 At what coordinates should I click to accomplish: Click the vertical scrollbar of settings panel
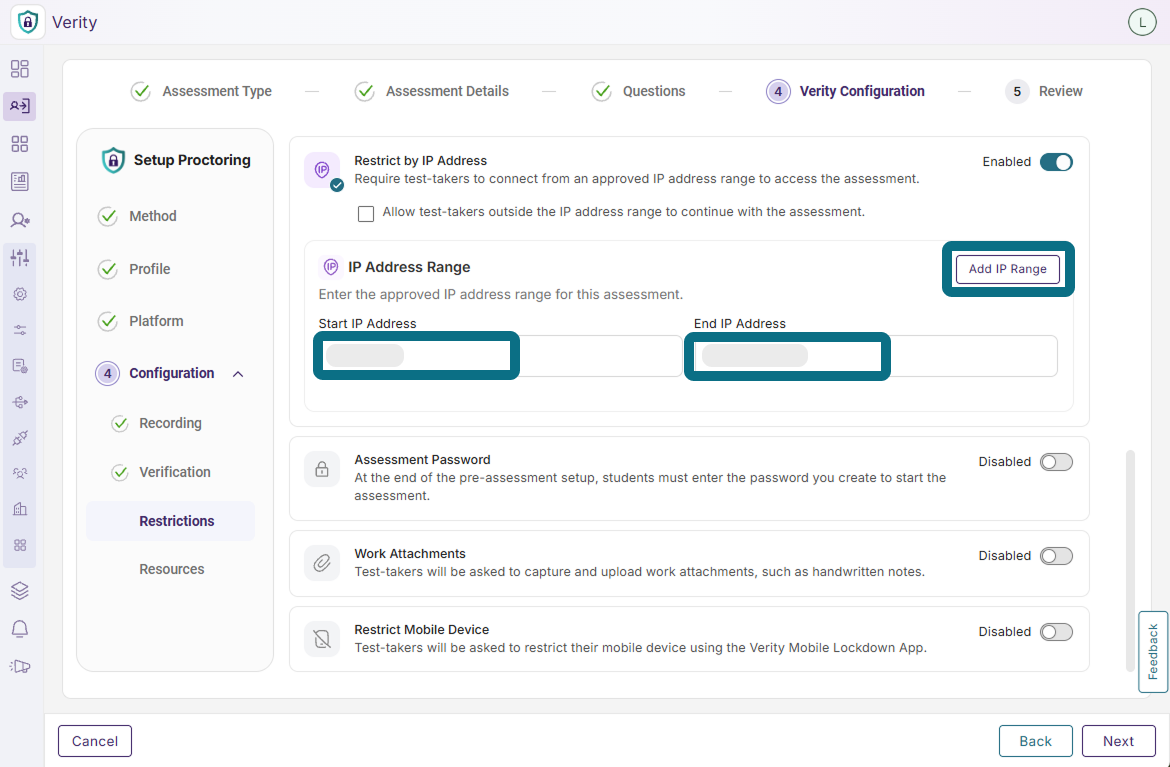tap(1130, 561)
